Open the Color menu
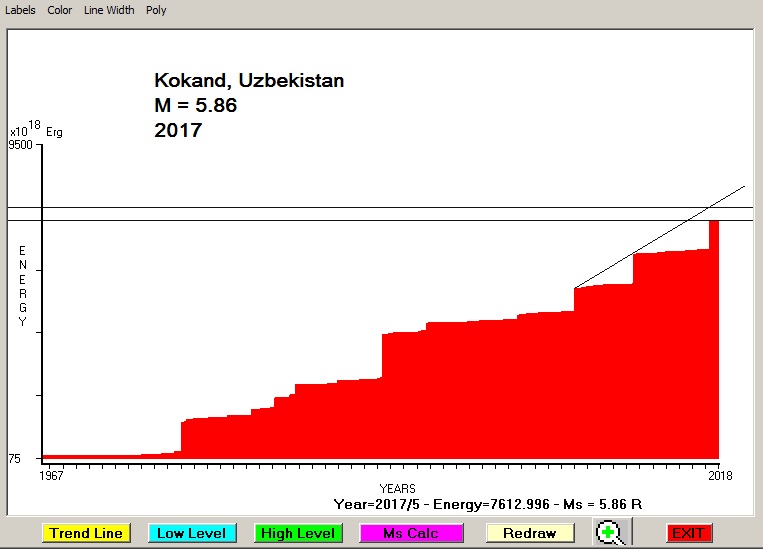The width and height of the screenshot is (763, 549). [60, 10]
